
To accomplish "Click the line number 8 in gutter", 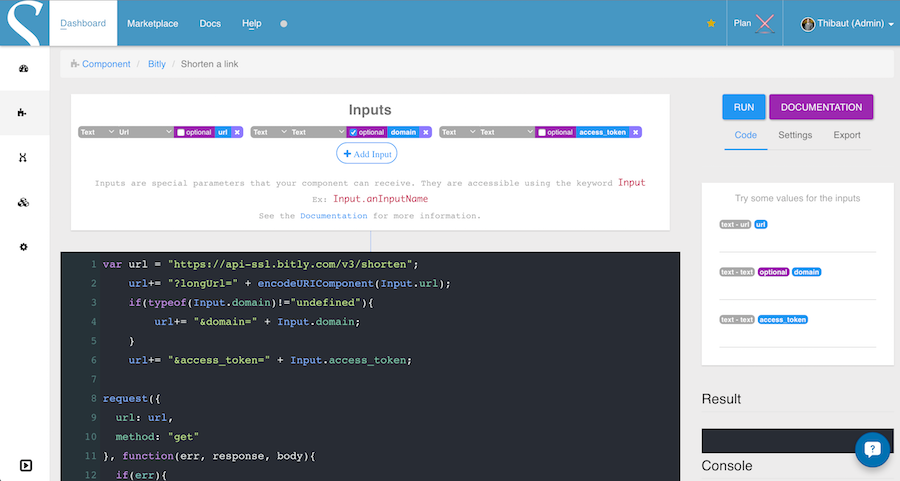I will coord(93,398).
